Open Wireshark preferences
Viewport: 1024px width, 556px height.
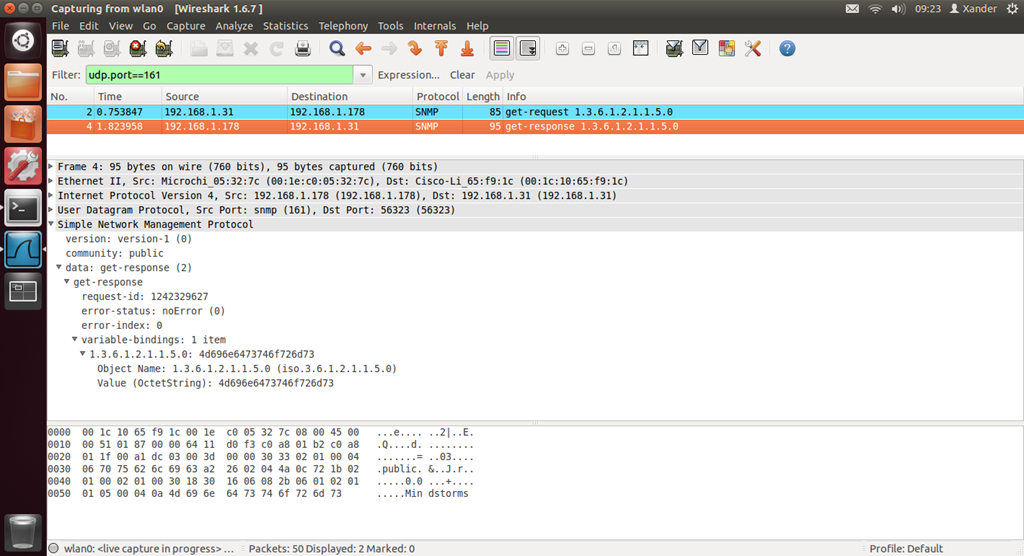click(752, 48)
